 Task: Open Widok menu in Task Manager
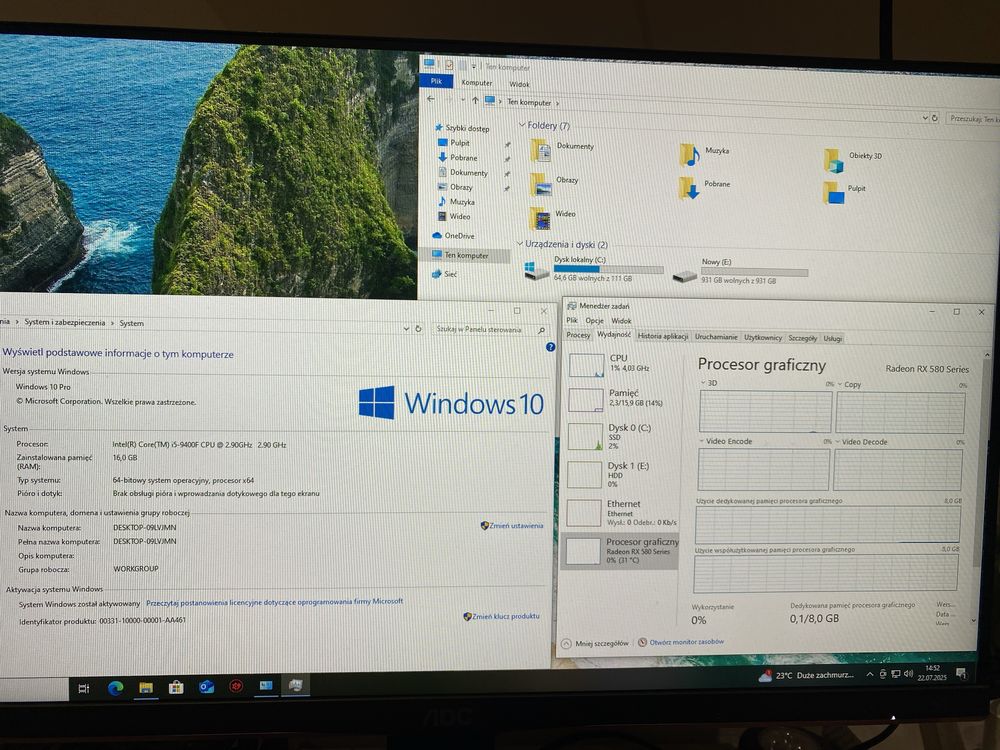(x=621, y=321)
